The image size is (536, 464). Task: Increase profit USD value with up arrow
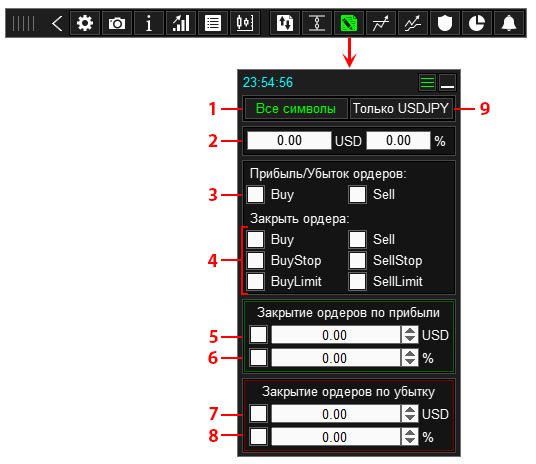(x=410, y=330)
